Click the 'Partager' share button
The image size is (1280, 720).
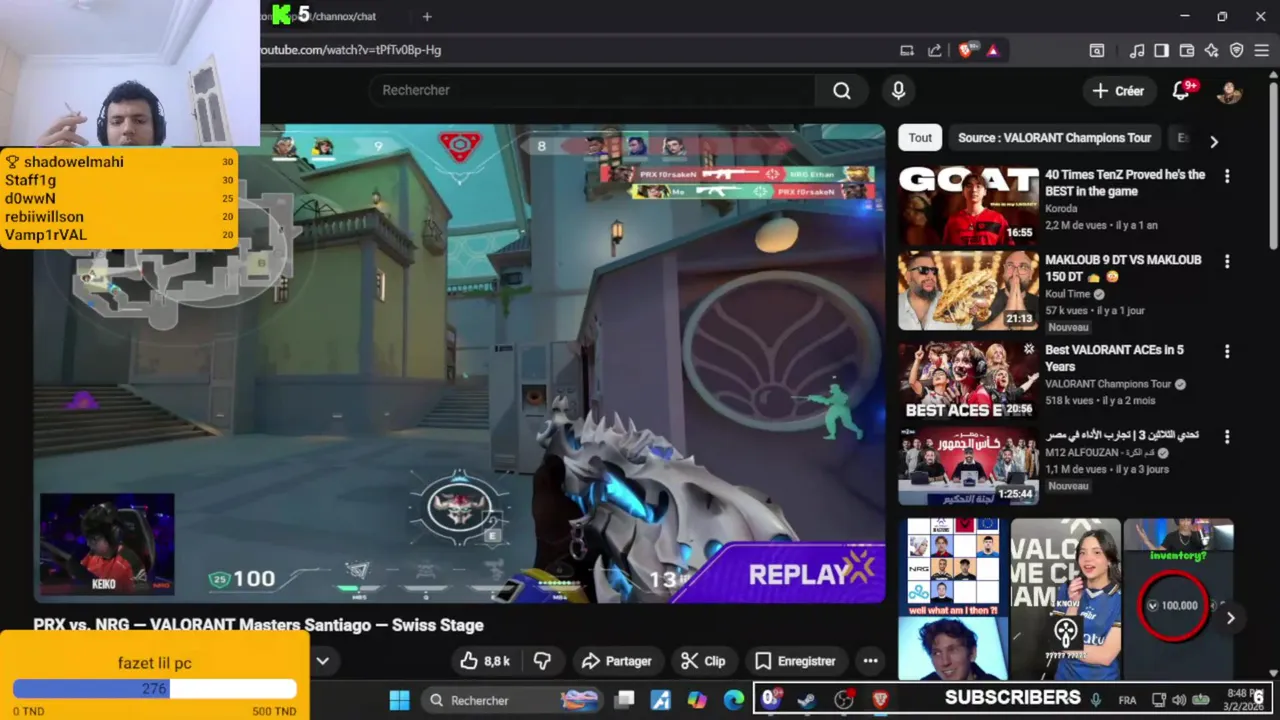(x=617, y=661)
